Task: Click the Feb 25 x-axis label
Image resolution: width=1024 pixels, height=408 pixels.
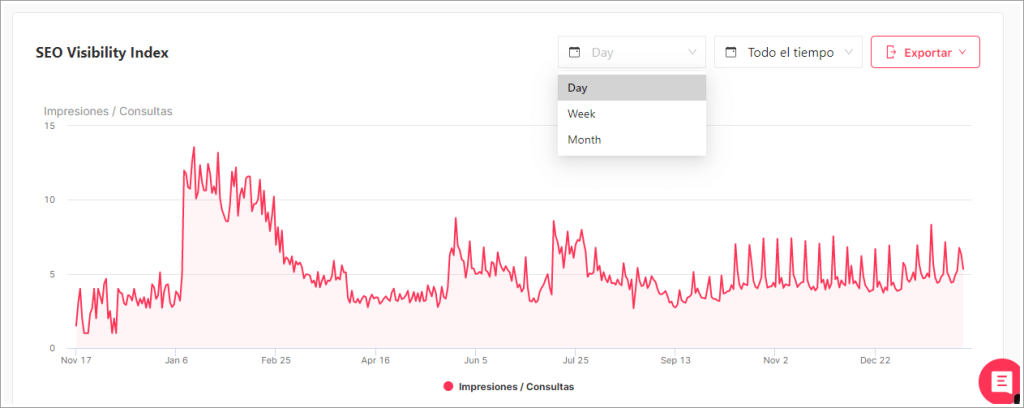Action: (276, 360)
